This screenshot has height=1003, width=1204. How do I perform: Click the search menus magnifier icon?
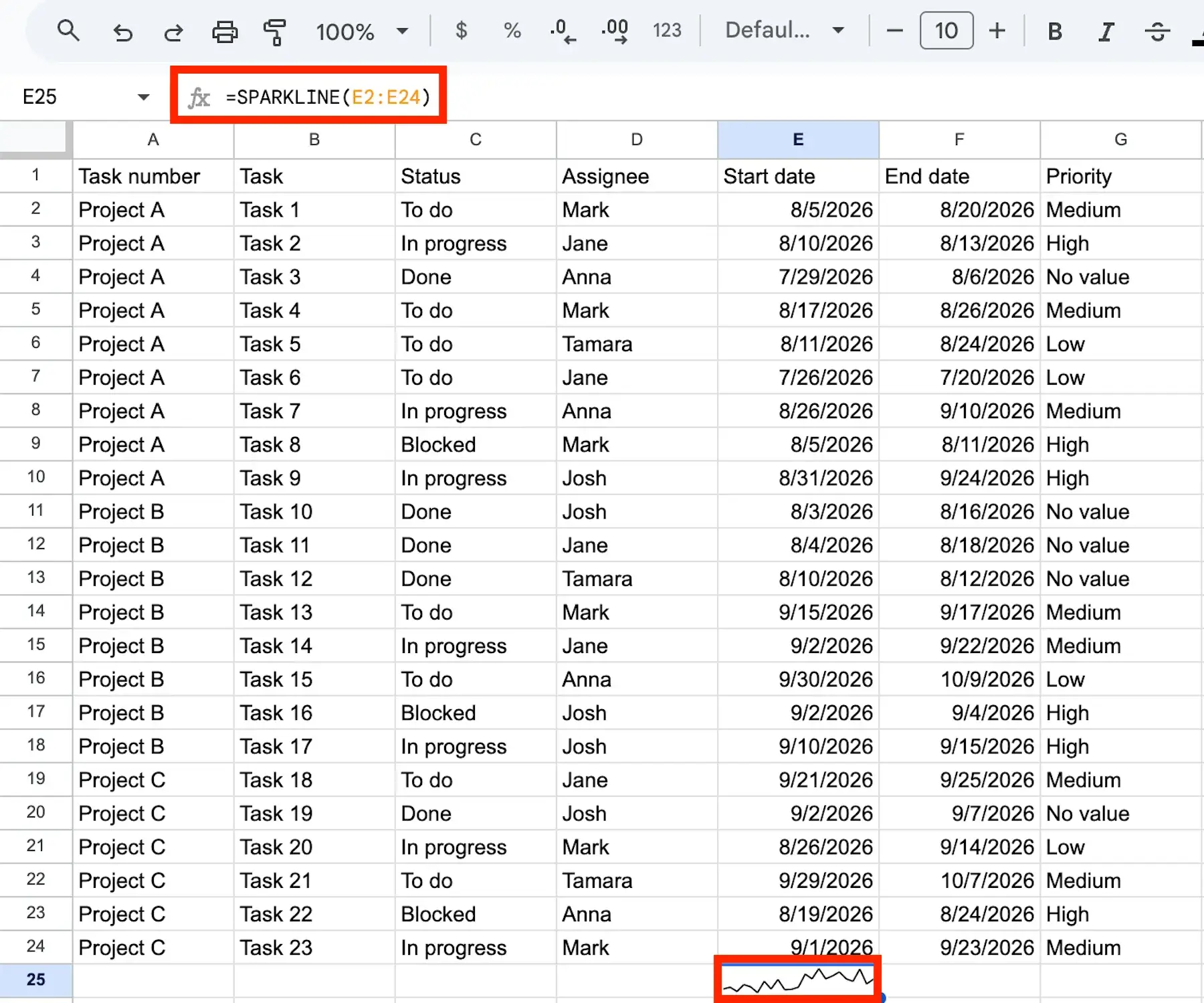click(x=68, y=31)
